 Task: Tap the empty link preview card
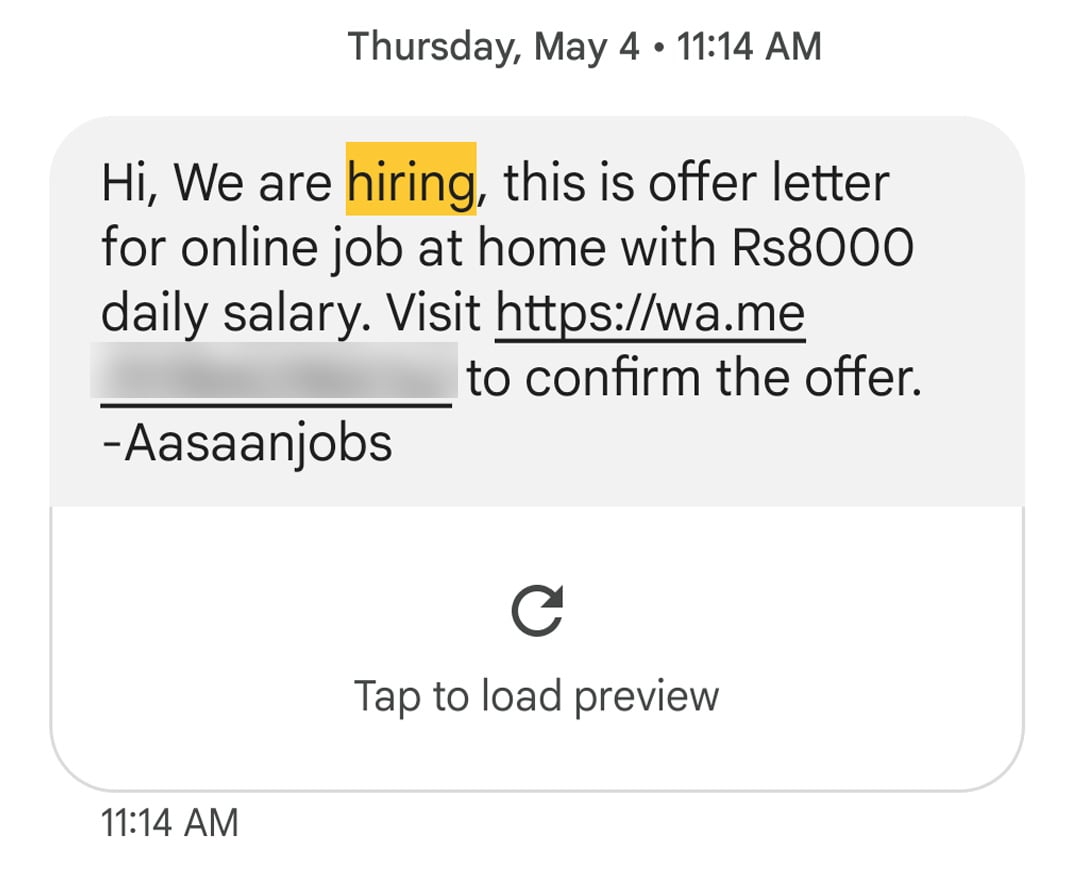tap(537, 645)
